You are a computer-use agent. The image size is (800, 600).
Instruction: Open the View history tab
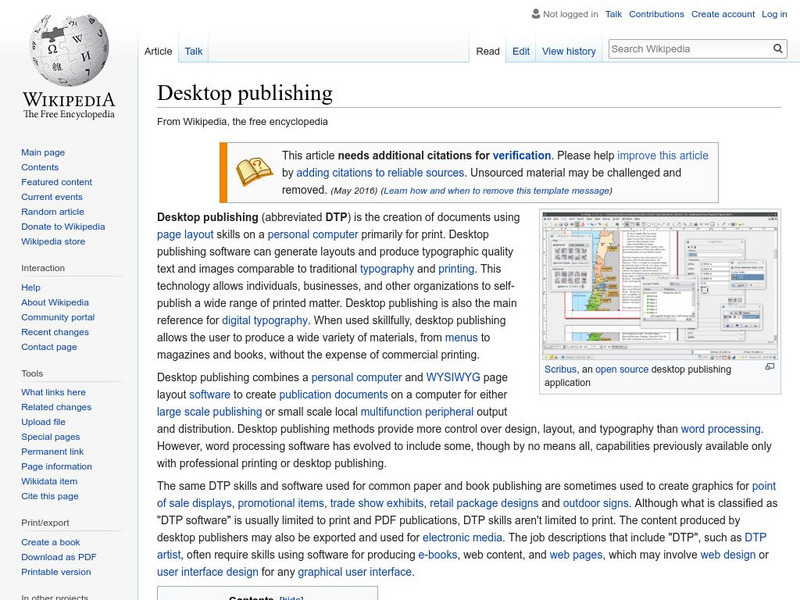coord(568,51)
